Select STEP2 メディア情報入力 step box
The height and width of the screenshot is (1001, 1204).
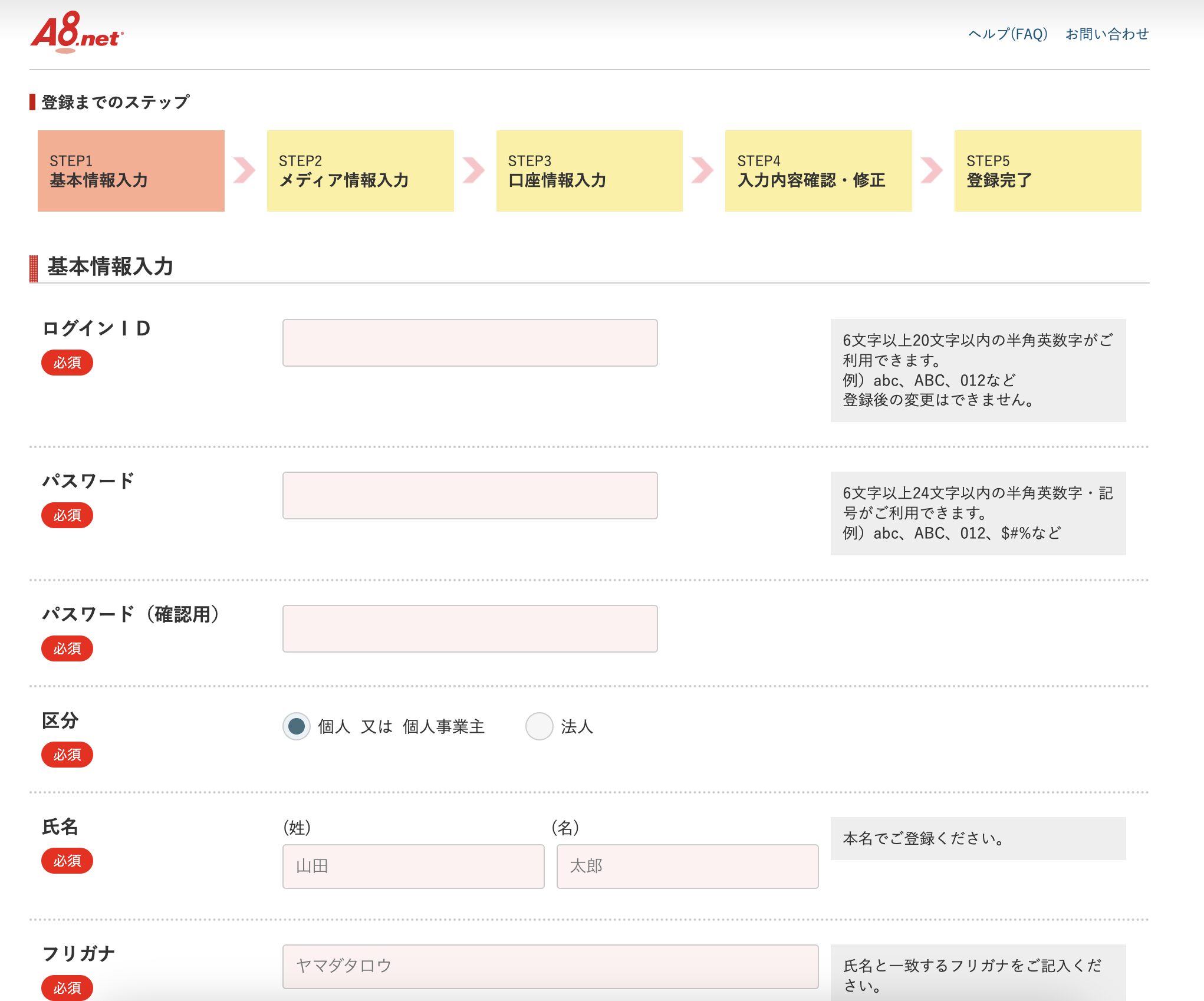click(360, 171)
